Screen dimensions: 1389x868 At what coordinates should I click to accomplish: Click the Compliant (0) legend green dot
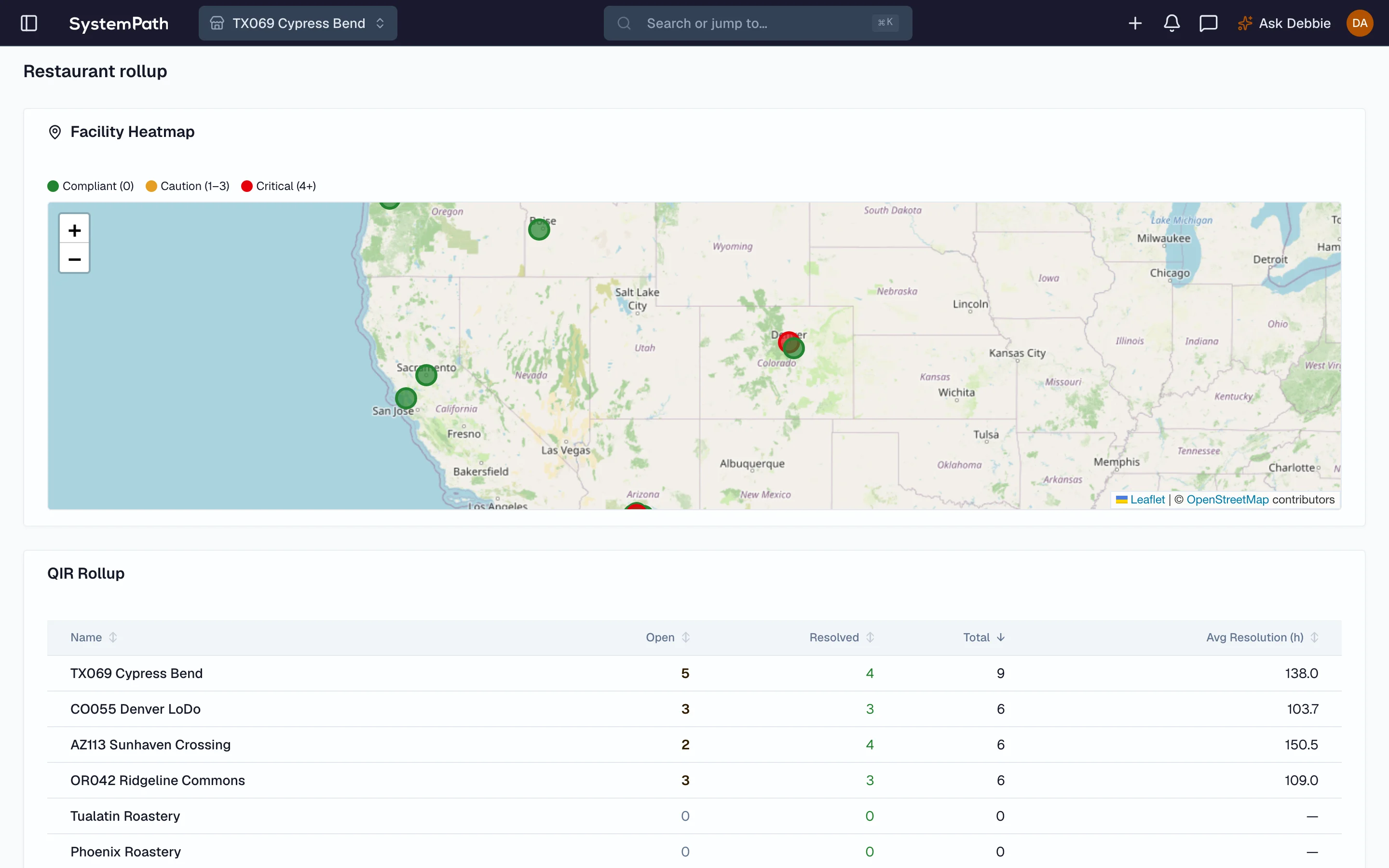coord(53,186)
